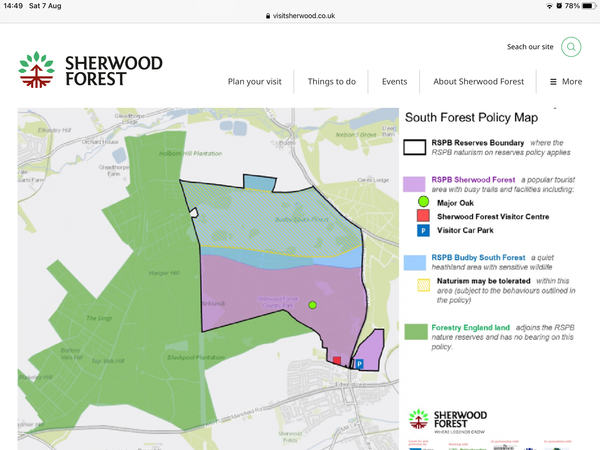Tap the visitsherwood.co.uk address bar
This screenshot has height=450, width=600.
click(x=300, y=16)
